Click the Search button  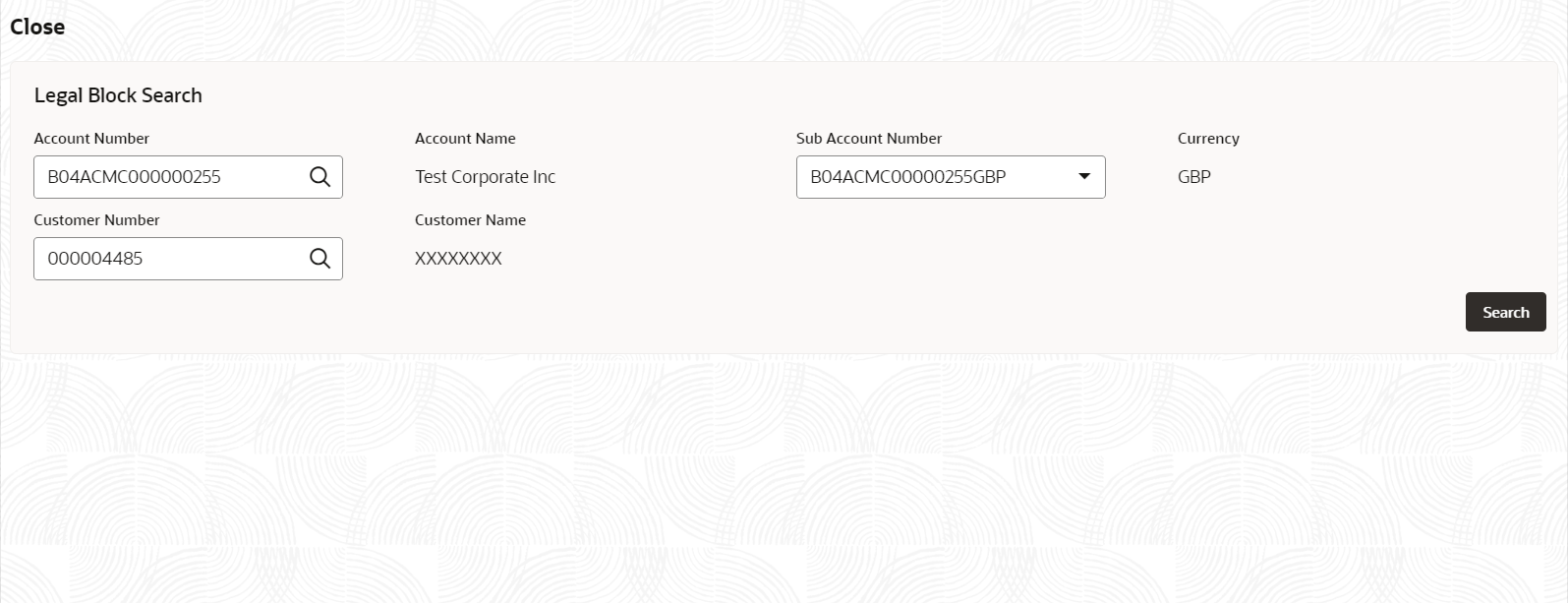pyautogui.click(x=1505, y=312)
